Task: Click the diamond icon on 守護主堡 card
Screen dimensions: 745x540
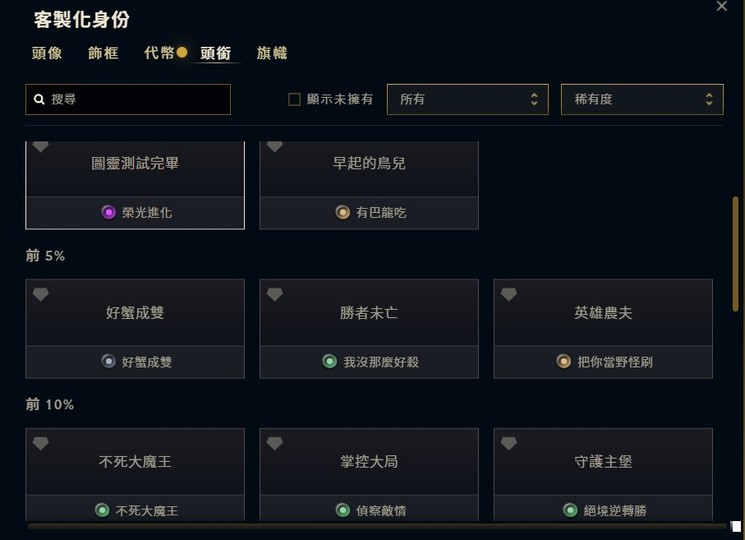Action: [x=509, y=443]
